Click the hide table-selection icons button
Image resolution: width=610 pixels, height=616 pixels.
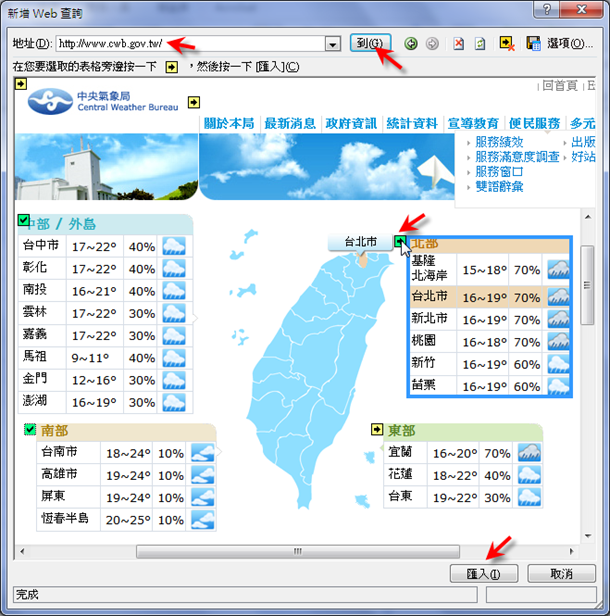[x=507, y=44]
